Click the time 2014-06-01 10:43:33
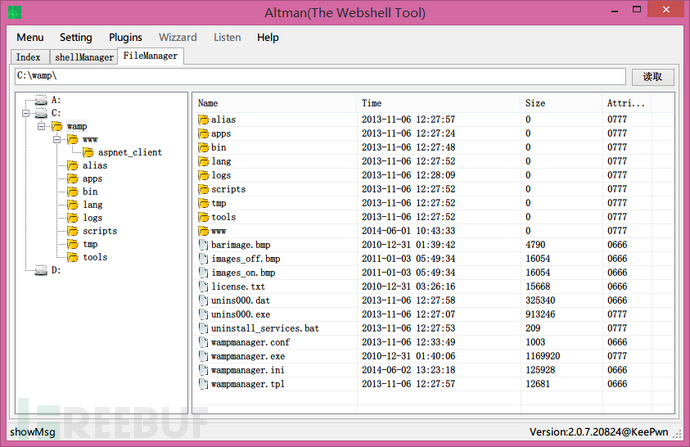The height and width of the screenshot is (447, 690). [x=408, y=231]
